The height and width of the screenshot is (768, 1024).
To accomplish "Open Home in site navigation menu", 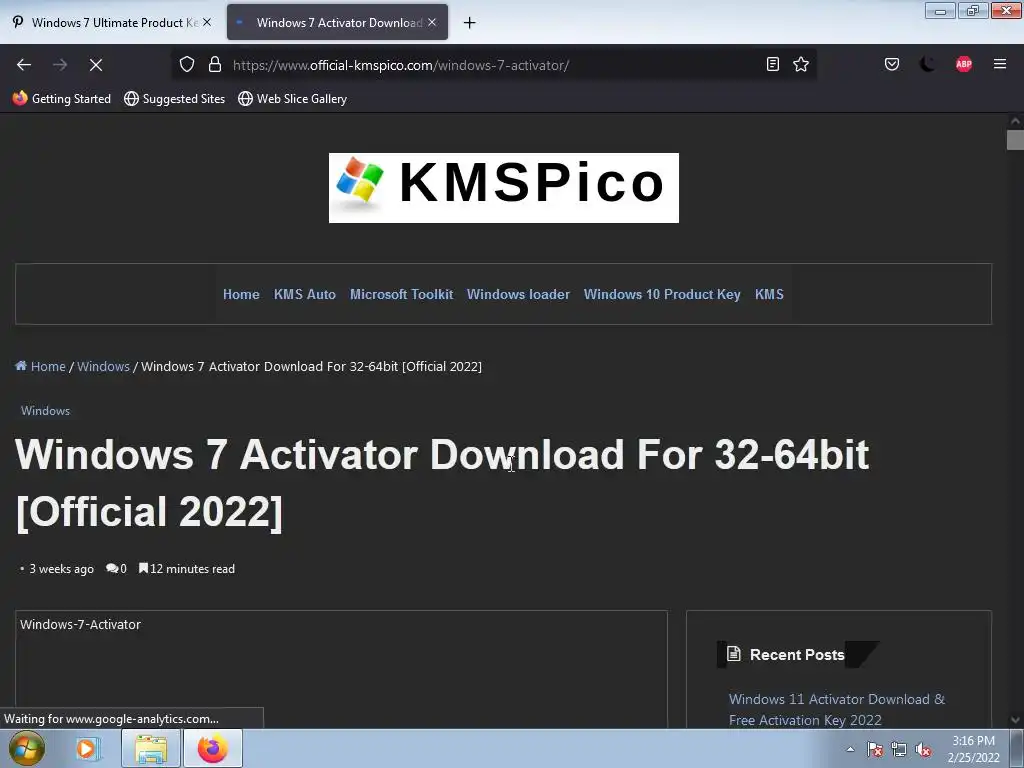I will (x=241, y=295).
